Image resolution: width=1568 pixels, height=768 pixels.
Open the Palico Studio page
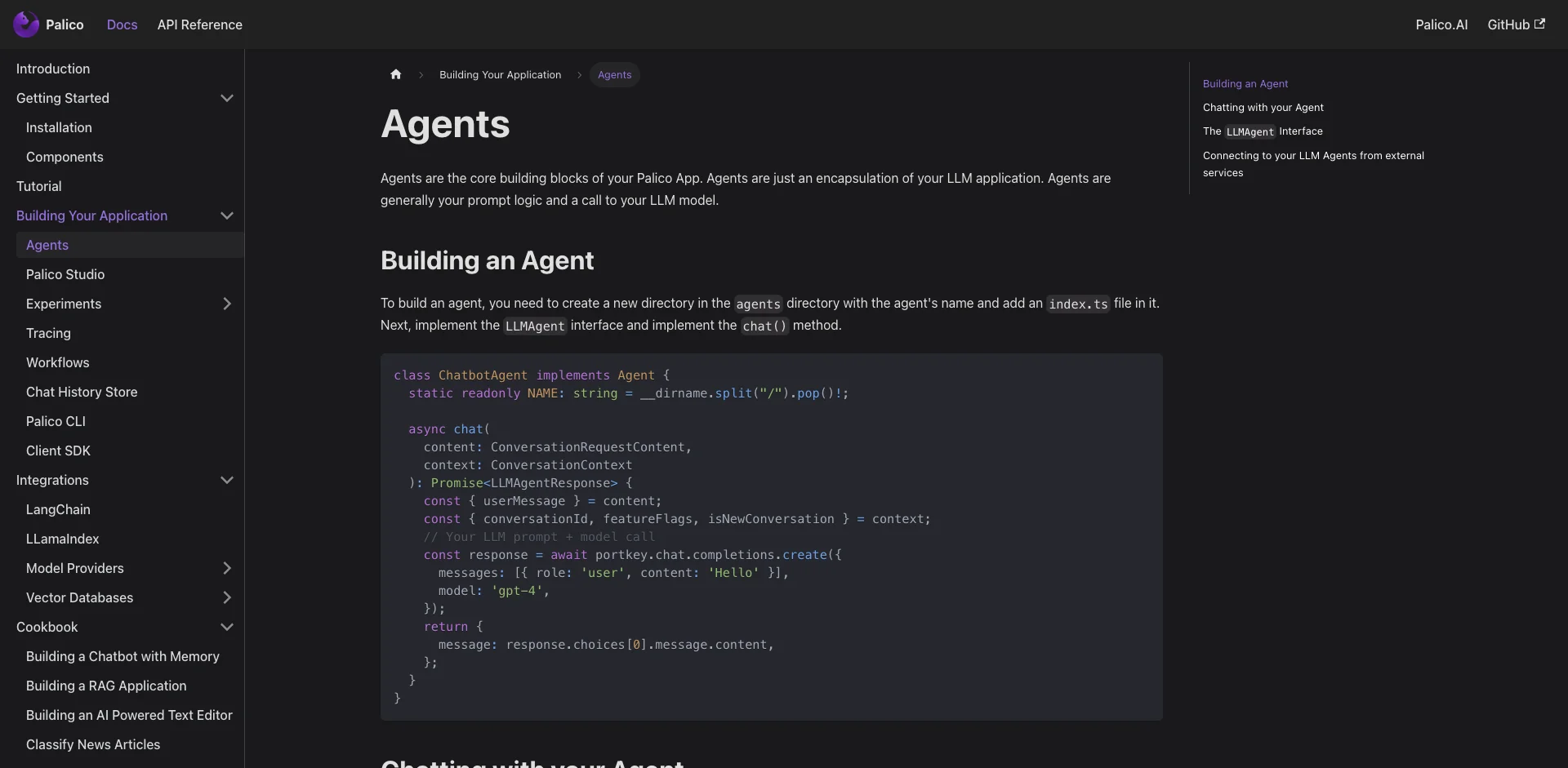[x=65, y=274]
